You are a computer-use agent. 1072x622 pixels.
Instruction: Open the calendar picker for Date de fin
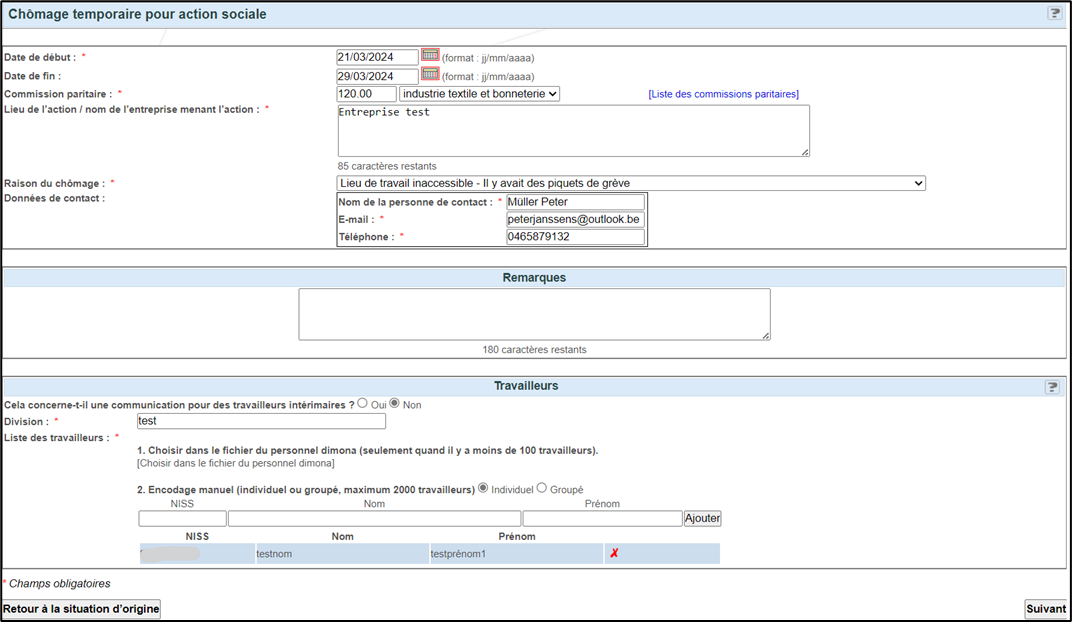click(430, 74)
